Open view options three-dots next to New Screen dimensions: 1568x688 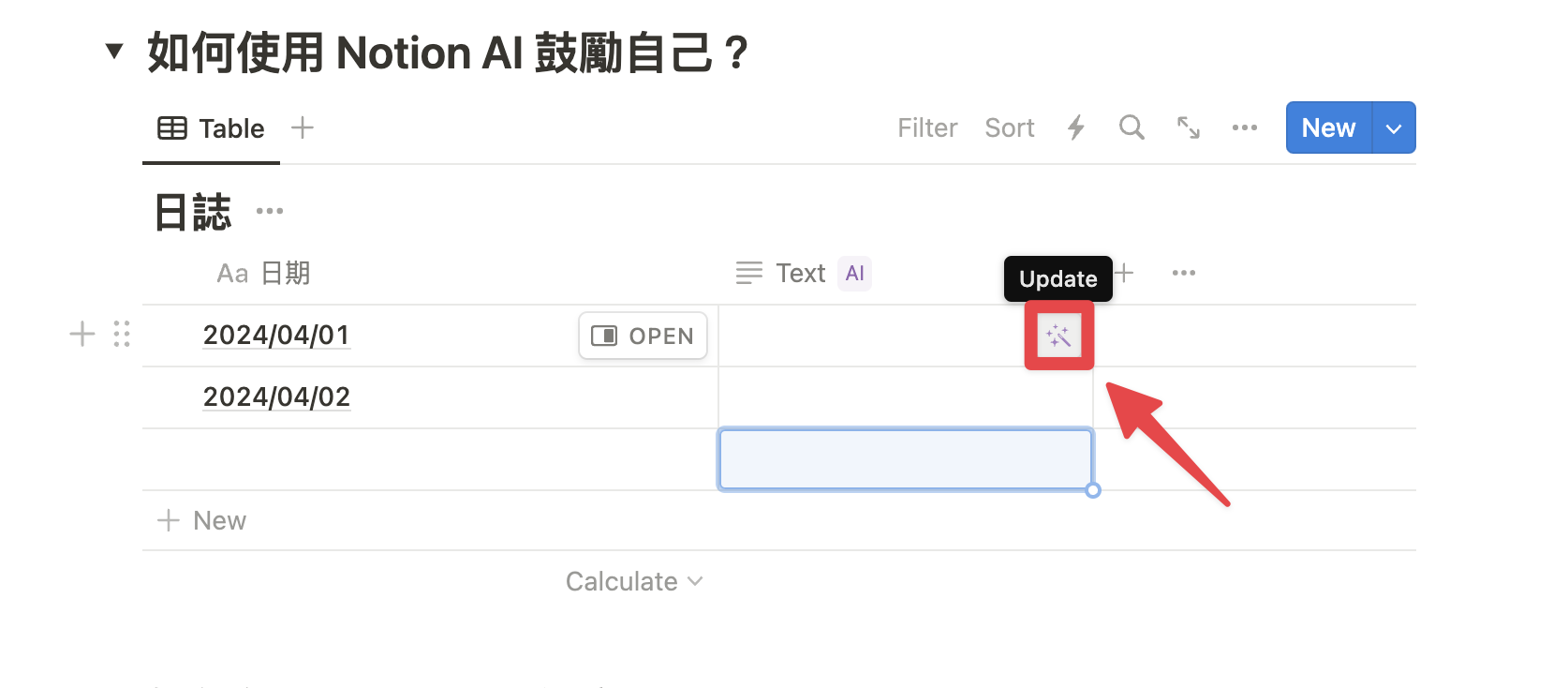pyautogui.click(x=1245, y=127)
